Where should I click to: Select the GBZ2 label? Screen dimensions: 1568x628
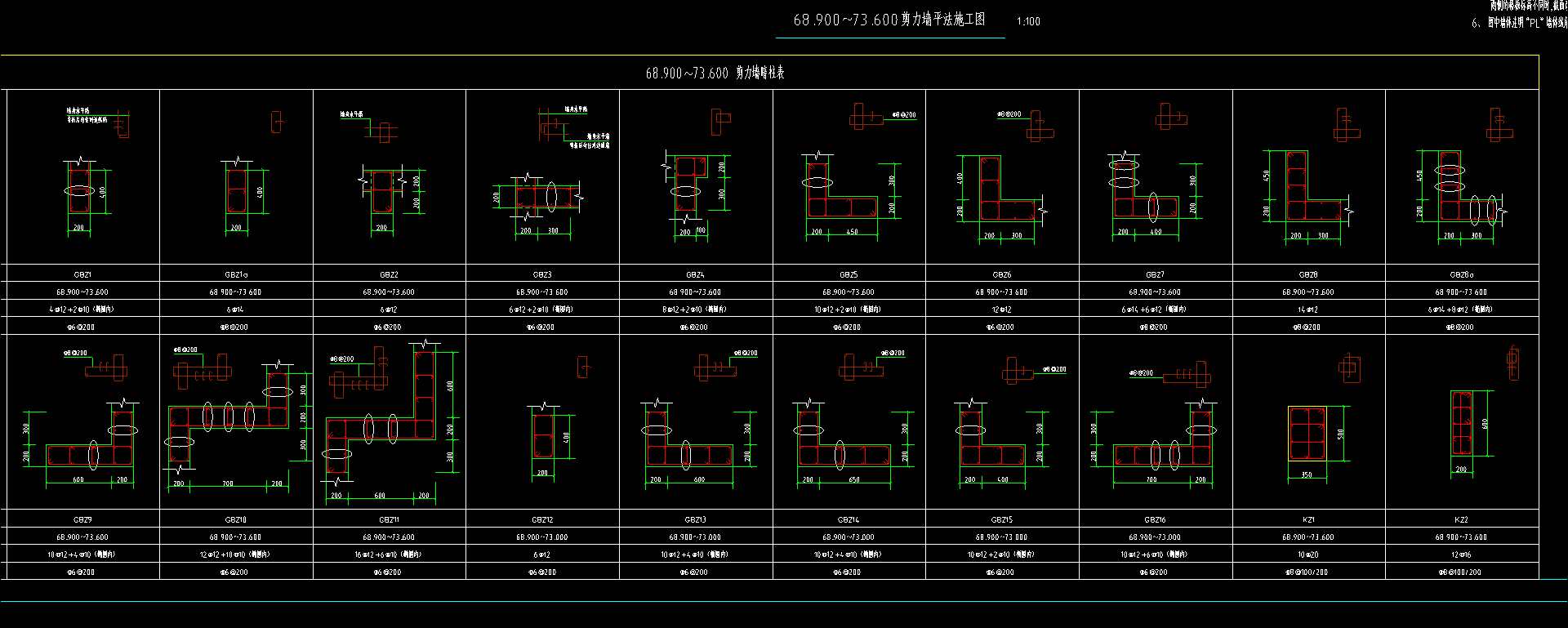tap(389, 275)
